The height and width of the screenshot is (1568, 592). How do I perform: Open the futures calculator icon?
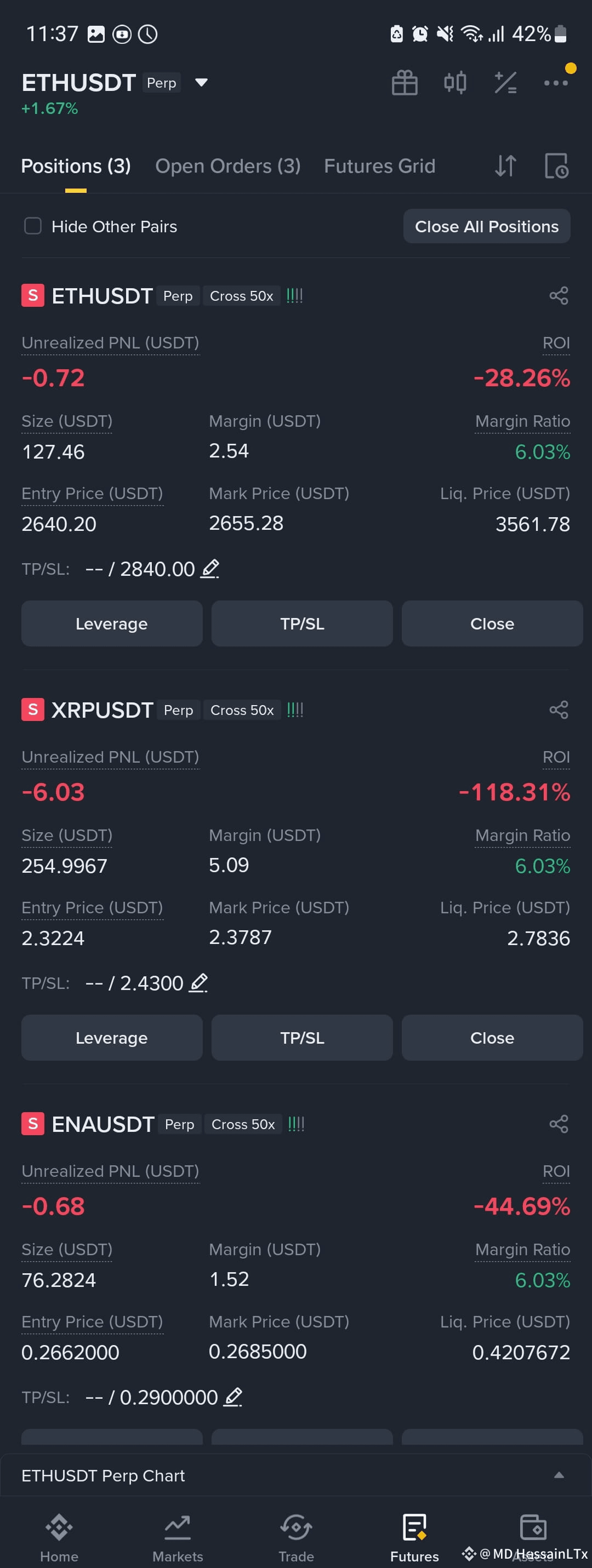pos(505,83)
